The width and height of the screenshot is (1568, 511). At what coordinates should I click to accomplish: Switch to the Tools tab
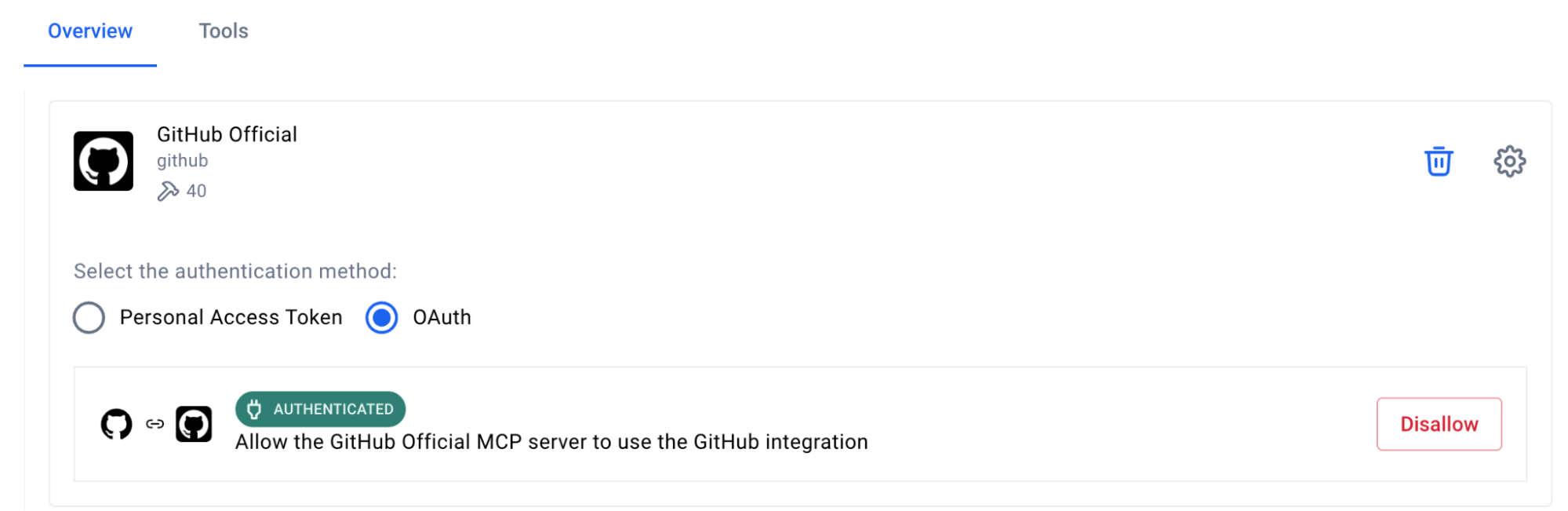[224, 31]
